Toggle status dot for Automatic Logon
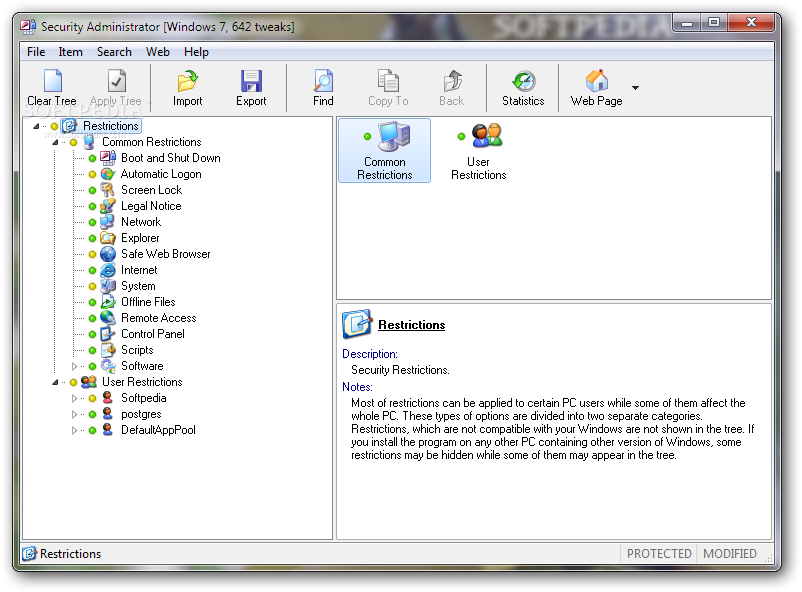Image resolution: width=802 pixels, height=592 pixels. pyautogui.click(x=93, y=174)
